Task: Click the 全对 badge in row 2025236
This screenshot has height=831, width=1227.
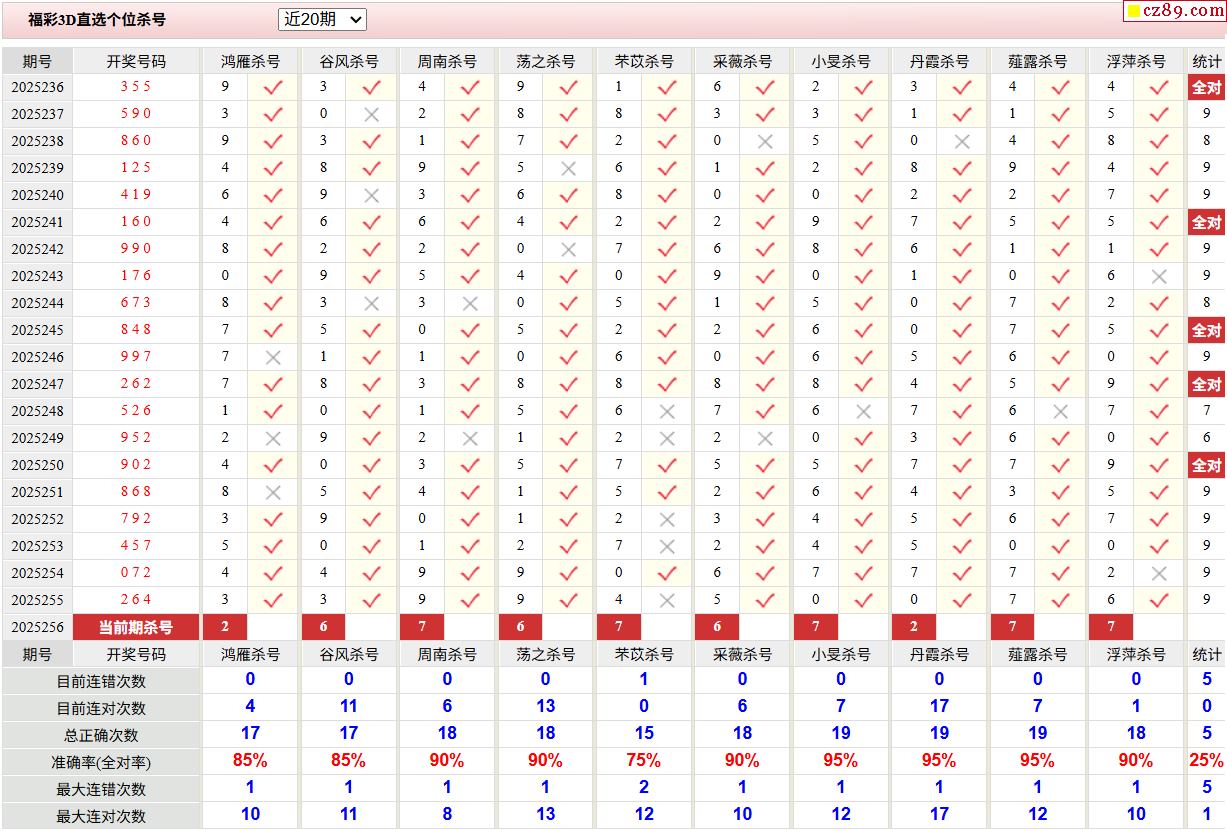Action: coord(1206,87)
